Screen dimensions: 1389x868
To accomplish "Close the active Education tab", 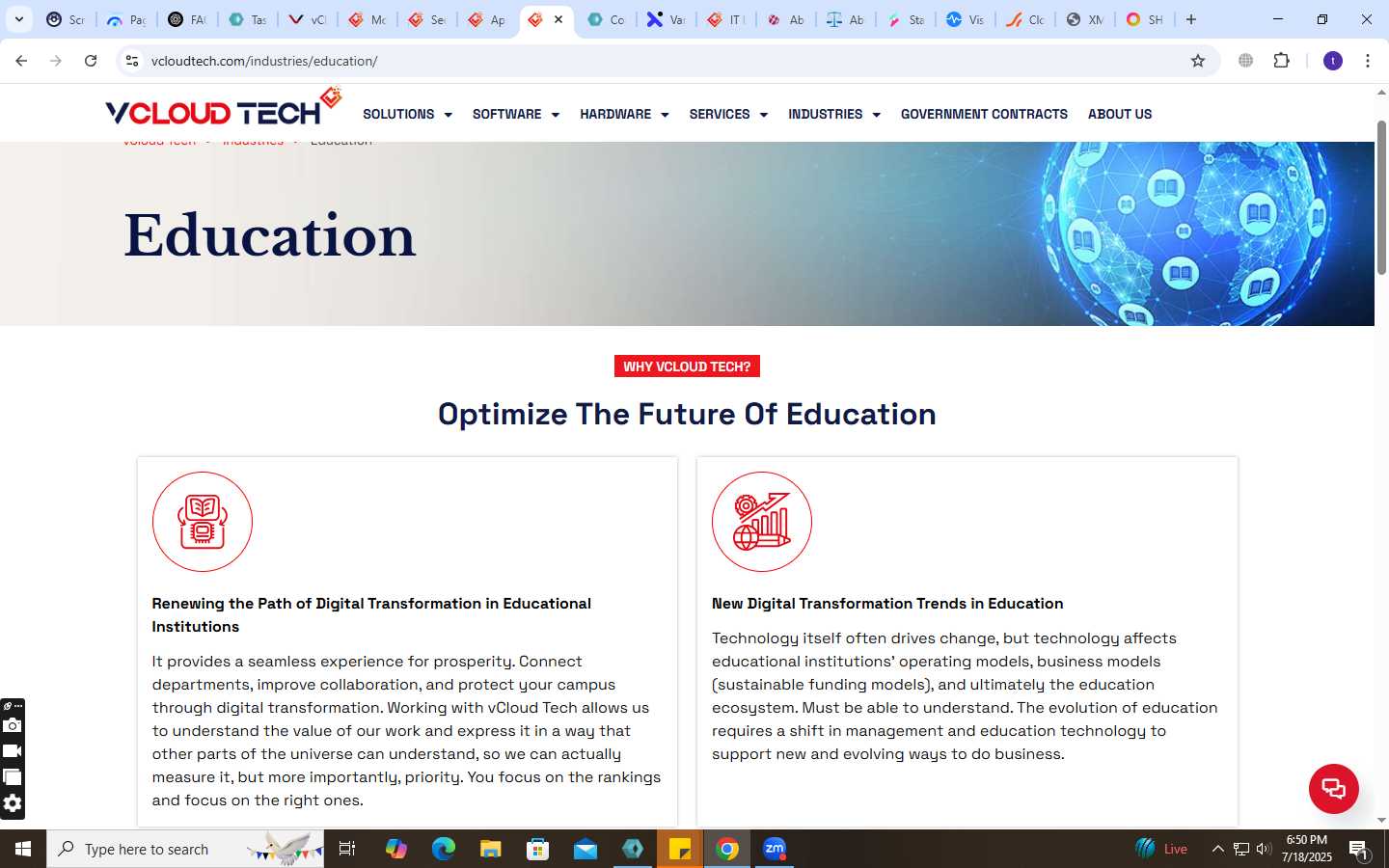I will click(x=558, y=19).
